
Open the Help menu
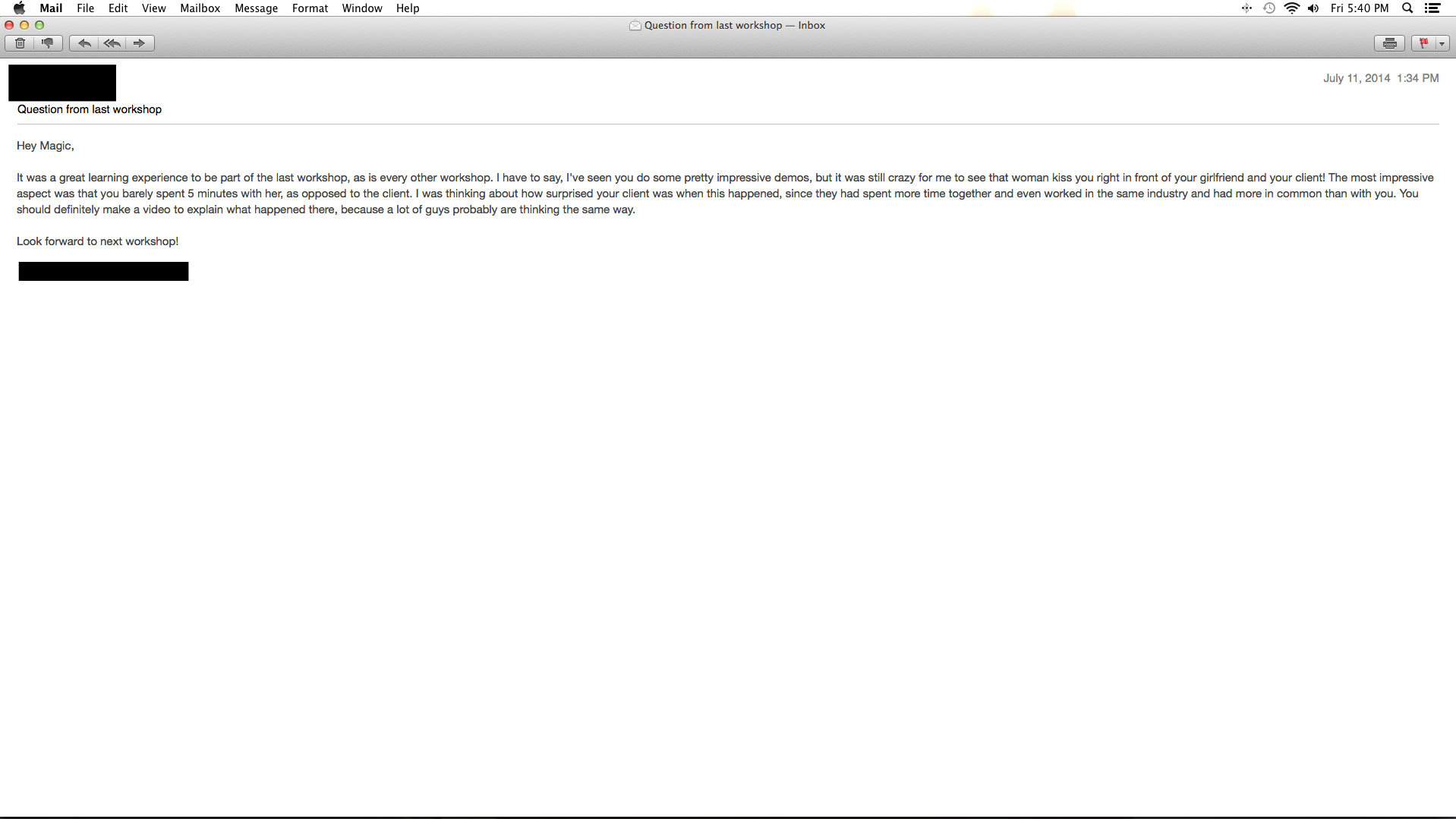click(408, 8)
